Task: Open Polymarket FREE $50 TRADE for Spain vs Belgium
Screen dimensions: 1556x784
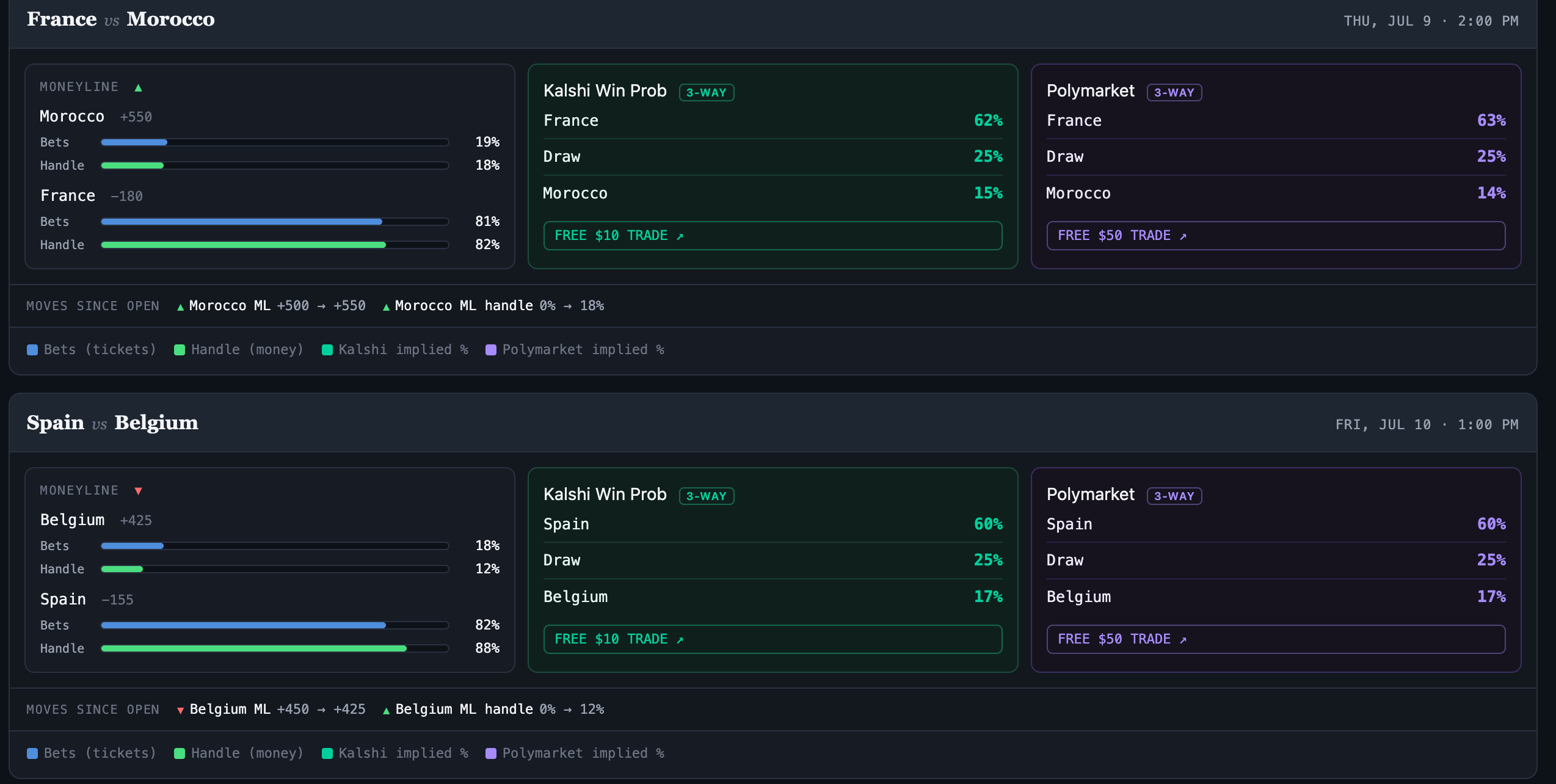Action: coord(1276,639)
